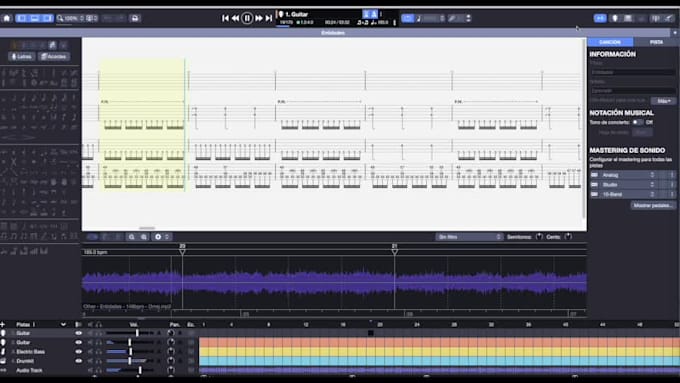Click the Acordes button

54,57
